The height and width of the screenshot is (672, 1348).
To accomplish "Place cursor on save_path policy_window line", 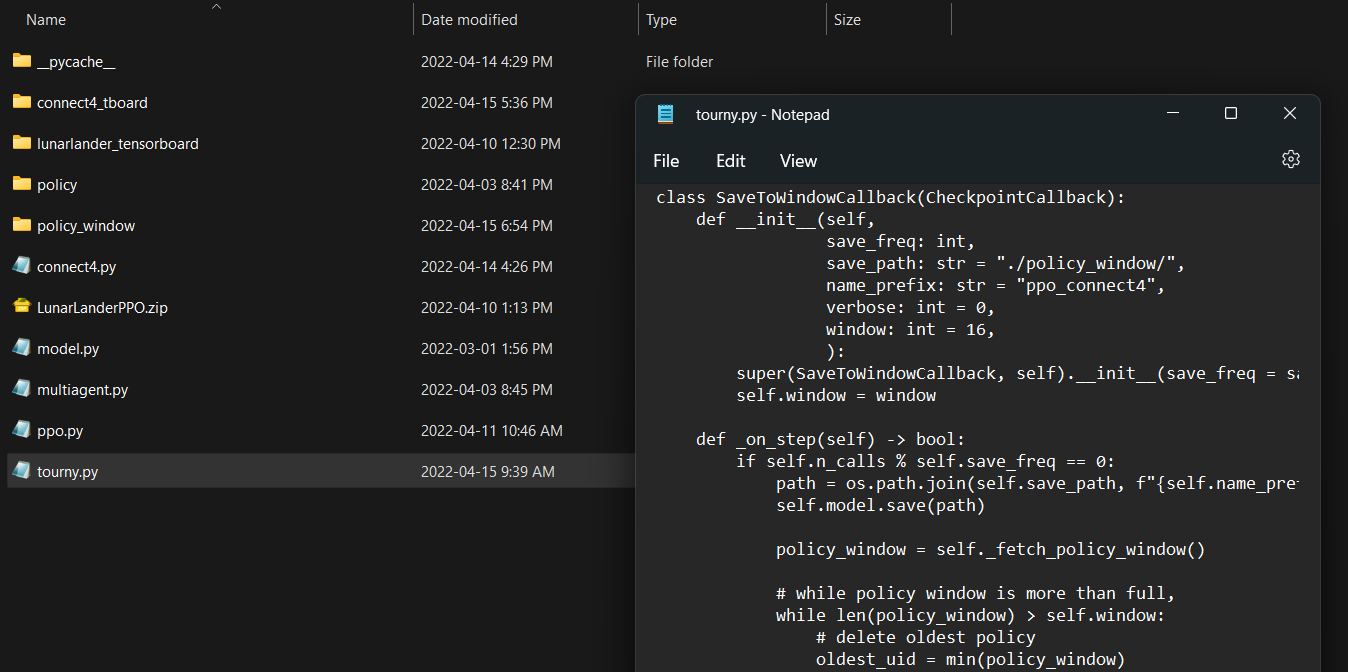I will click(x=1005, y=264).
